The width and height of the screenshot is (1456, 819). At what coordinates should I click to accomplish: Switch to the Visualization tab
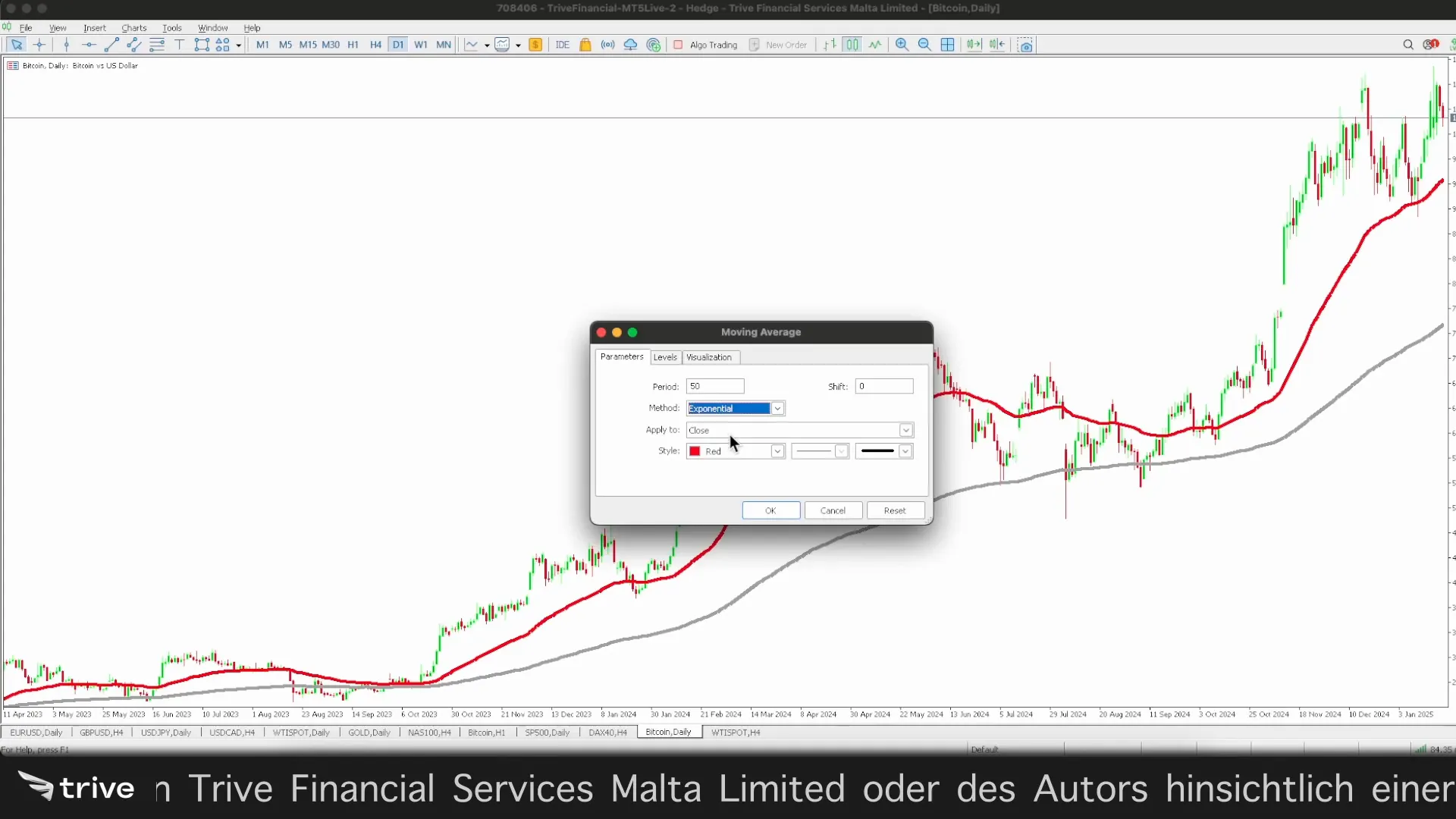[709, 357]
